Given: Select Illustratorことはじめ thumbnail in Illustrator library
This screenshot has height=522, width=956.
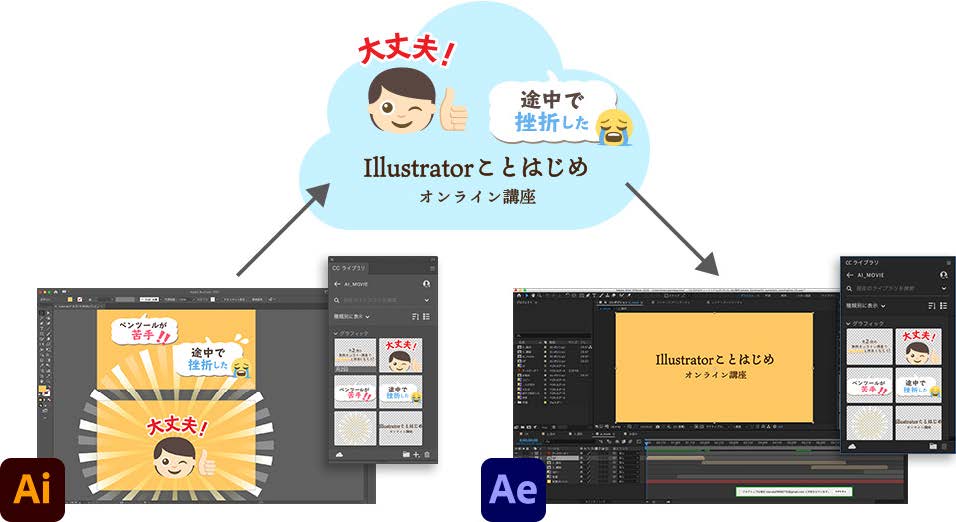Looking at the screenshot, I should 400,427.
